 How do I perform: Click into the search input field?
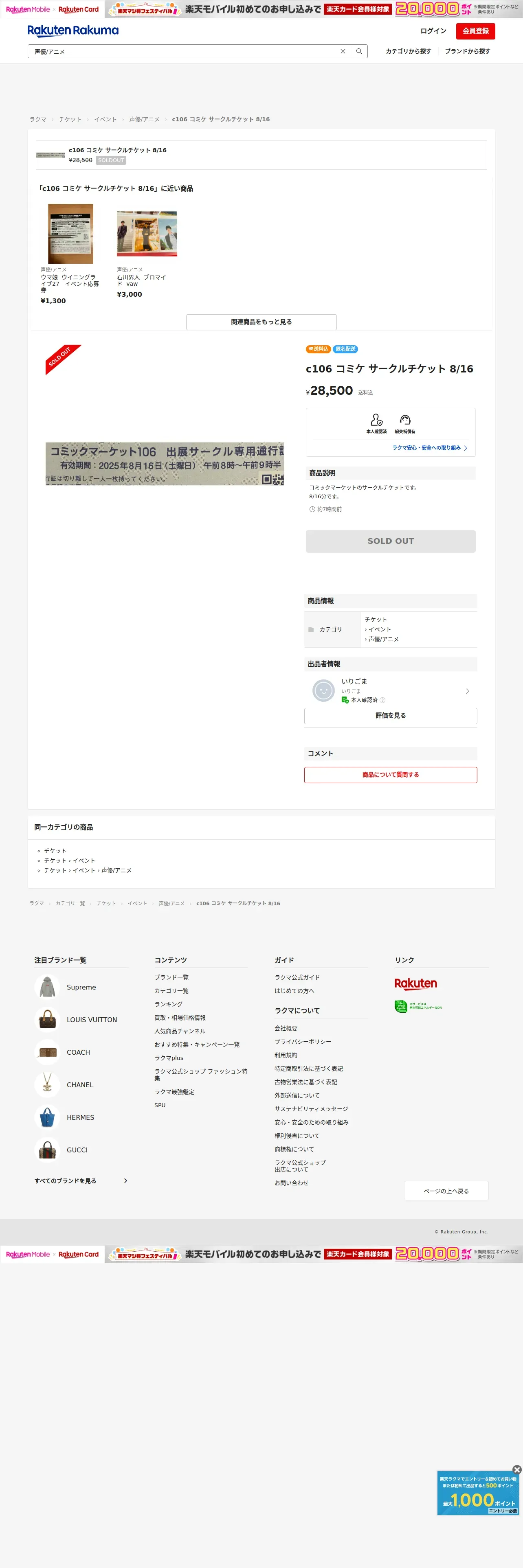click(182, 52)
